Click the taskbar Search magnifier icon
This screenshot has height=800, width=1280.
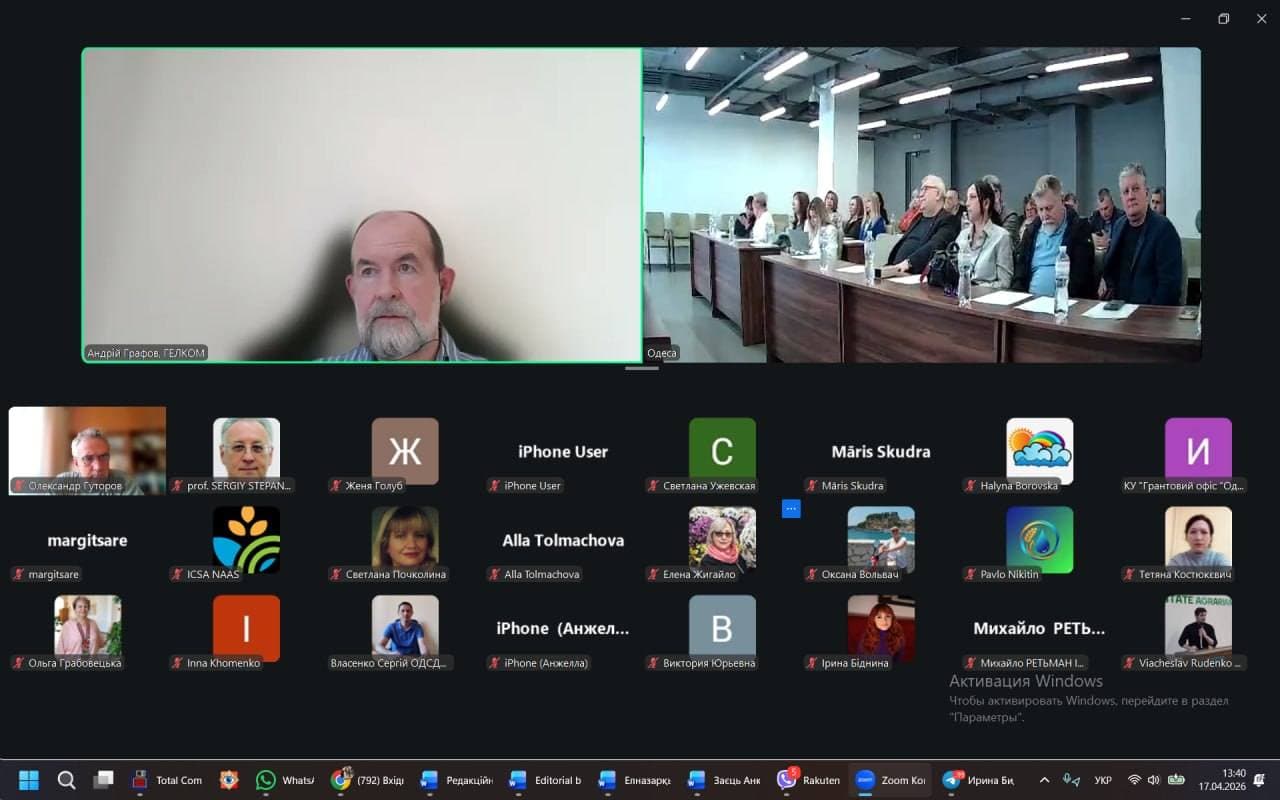66,780
